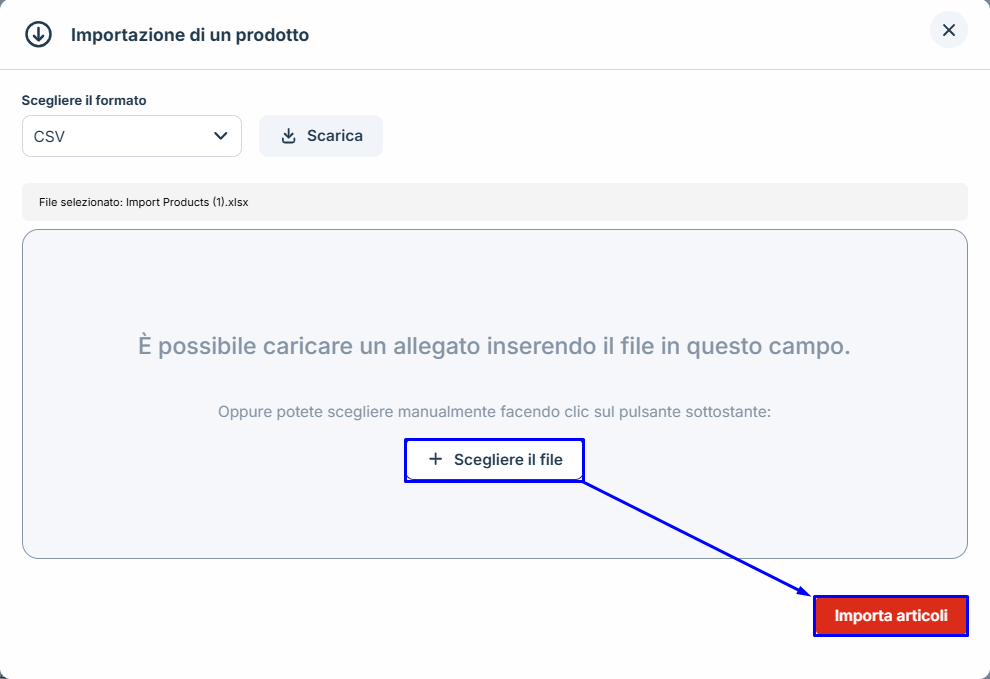
Task: Click the 'Importazione di un prodotto' title
Action: click(x=190, y=35)
